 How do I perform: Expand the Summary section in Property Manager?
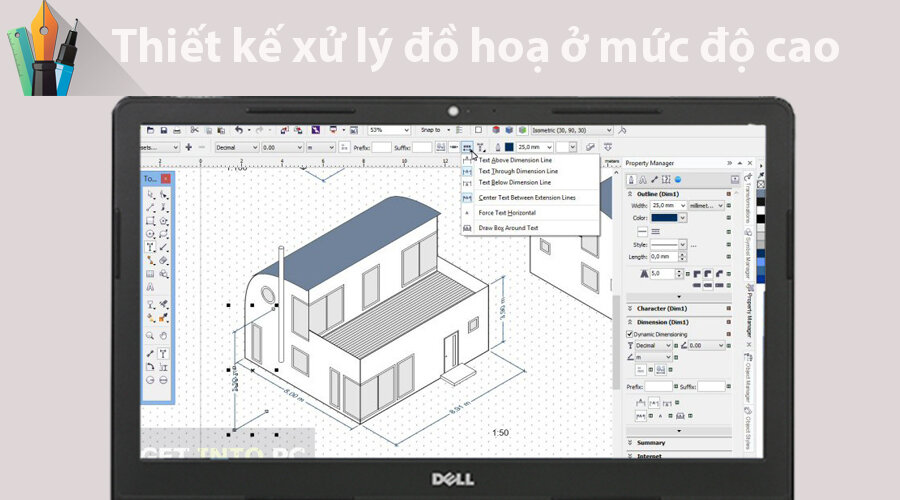point(631,442)
